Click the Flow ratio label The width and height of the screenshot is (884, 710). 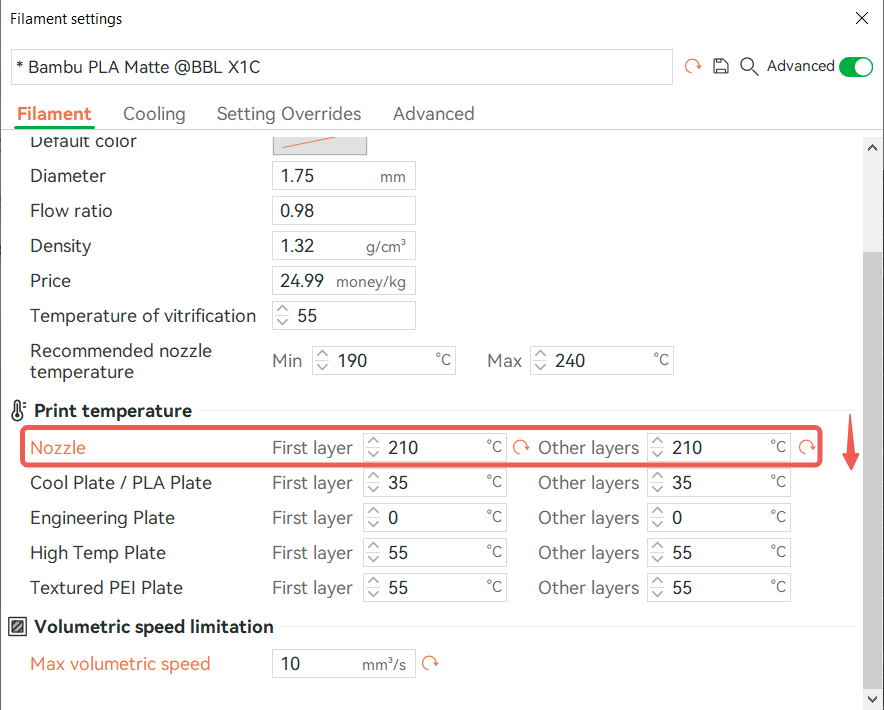(71, 211)
